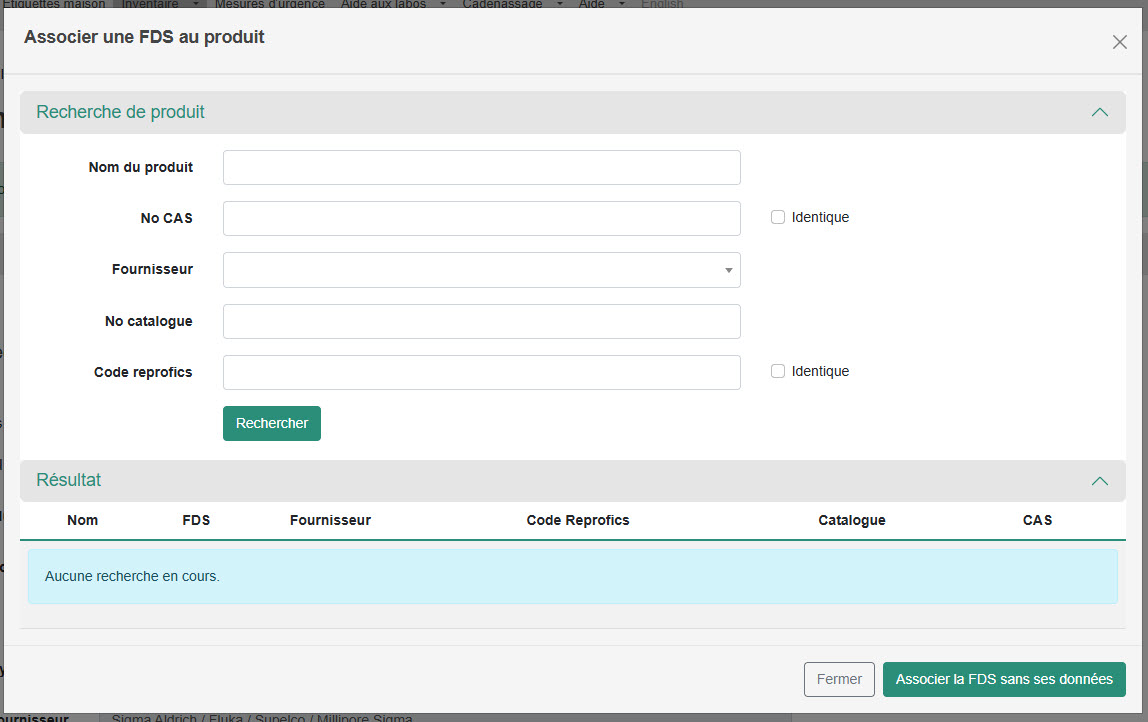Click the Aucune recherche en cours message
1148x722 pixels.
132,576
